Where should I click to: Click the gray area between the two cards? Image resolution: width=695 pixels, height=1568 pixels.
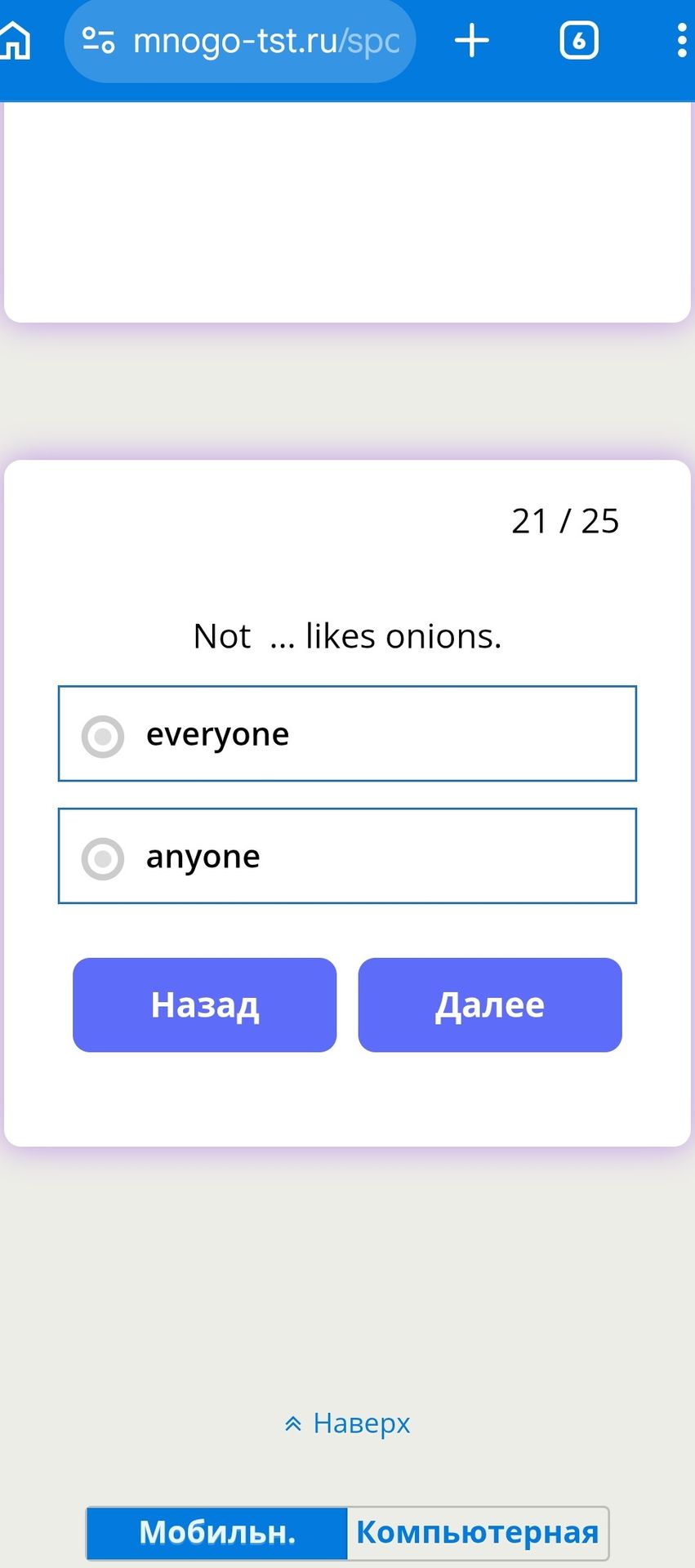(347, 391)
